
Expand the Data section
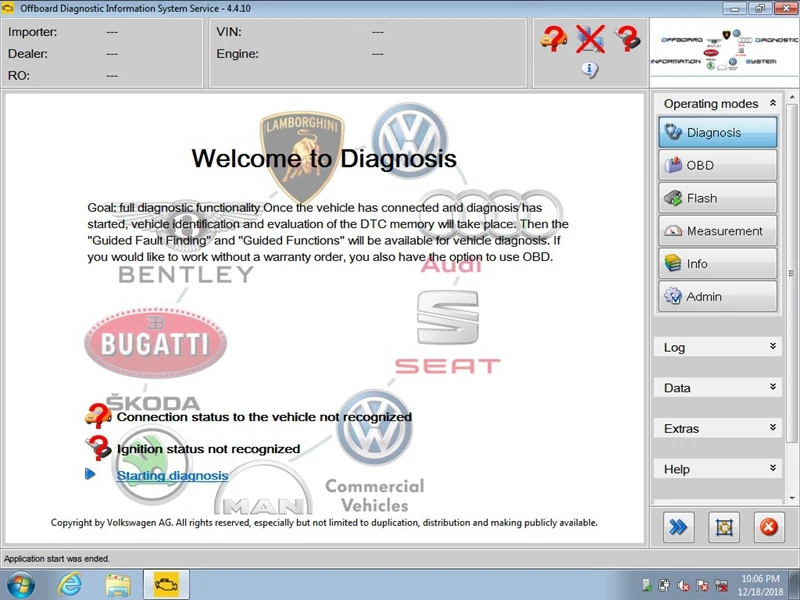(x=717, y=388)
